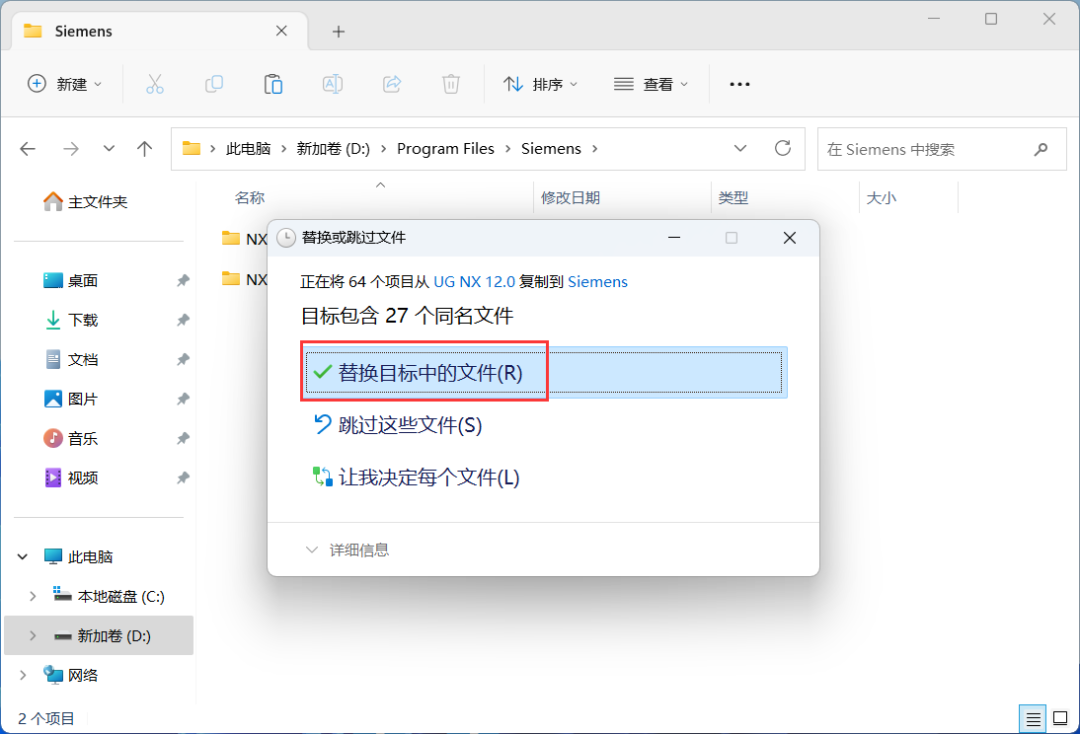Select 网络 in navigation tree
The width and height of the screenshot is (1080, 734).
pyautogui.click(x=71, y=675)
